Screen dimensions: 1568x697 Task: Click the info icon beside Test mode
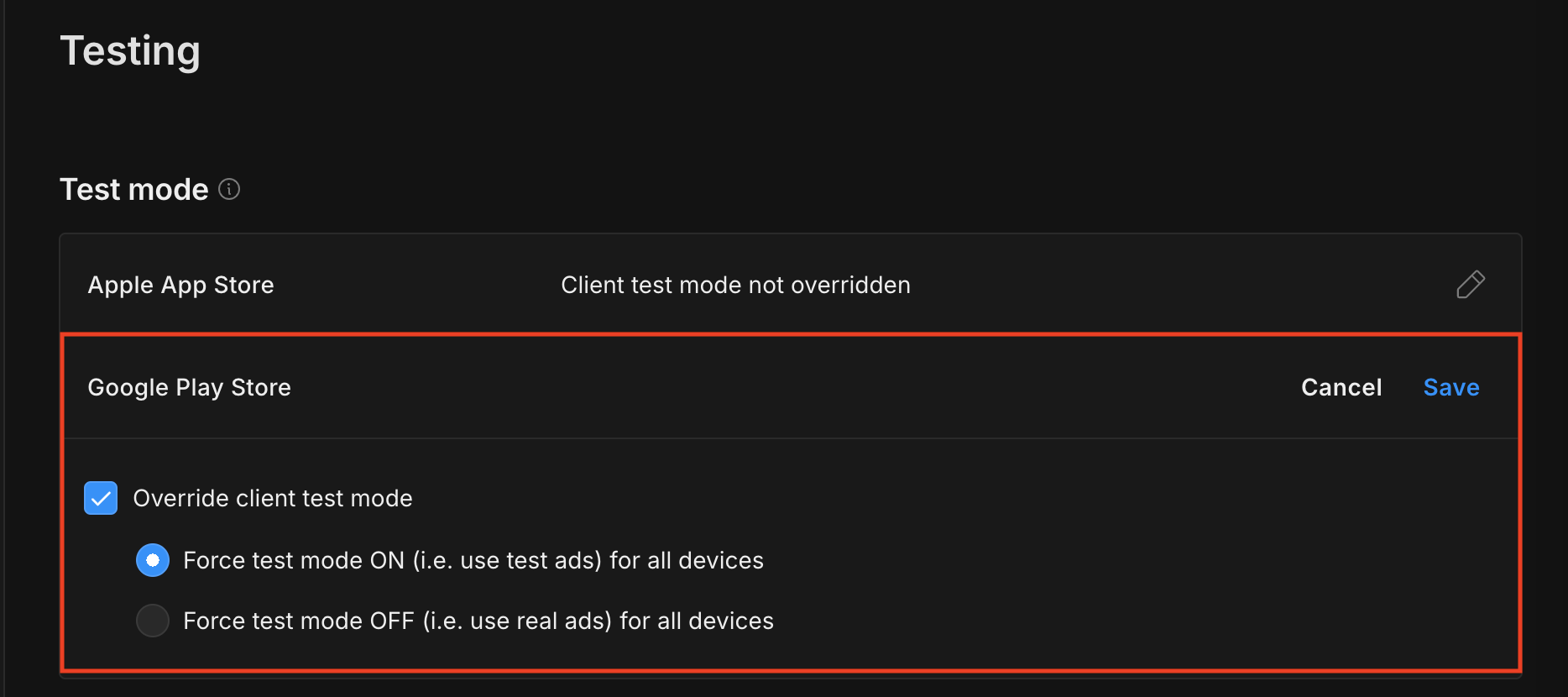(x=229, y=190)
